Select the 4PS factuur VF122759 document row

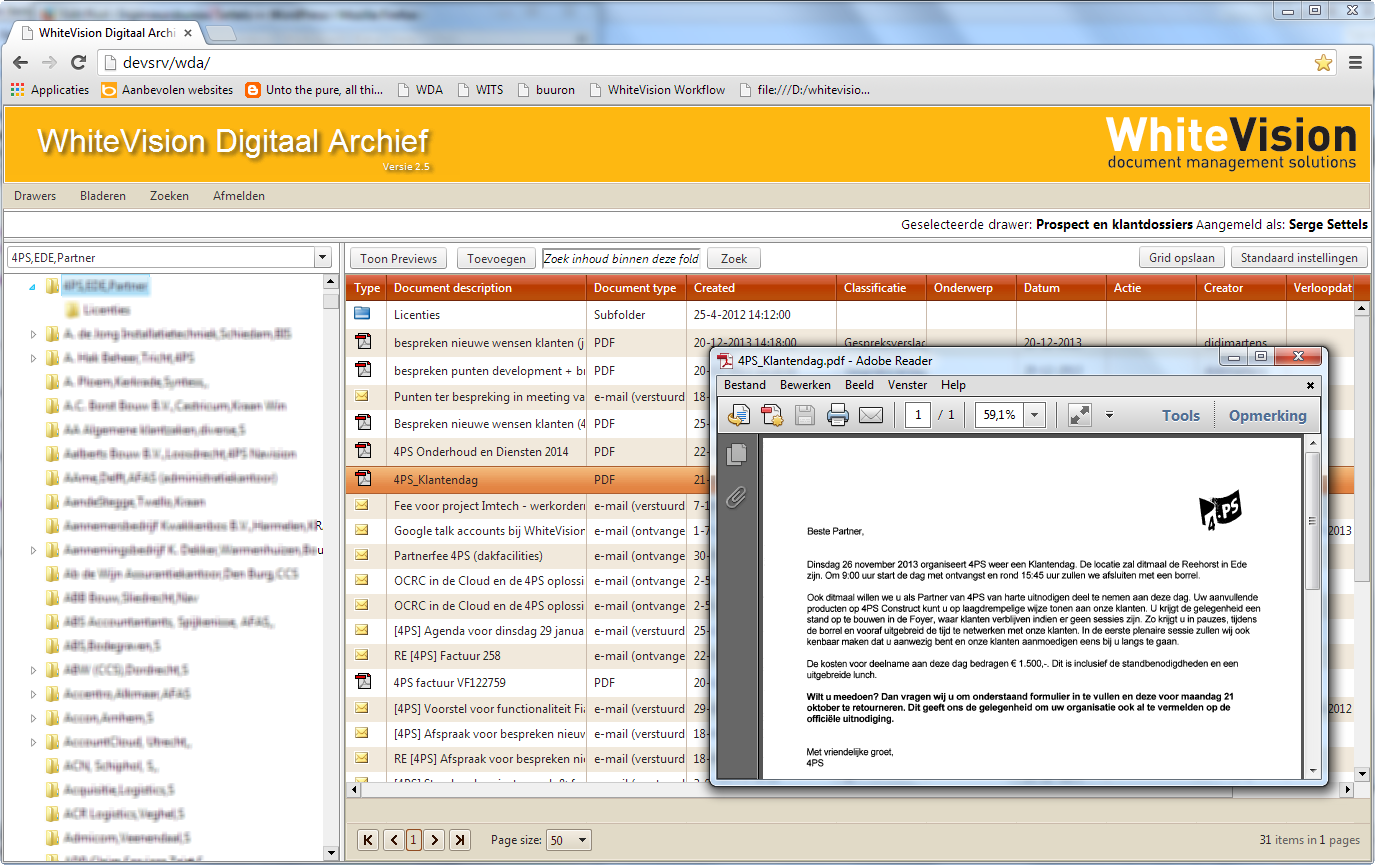(450, 683)
